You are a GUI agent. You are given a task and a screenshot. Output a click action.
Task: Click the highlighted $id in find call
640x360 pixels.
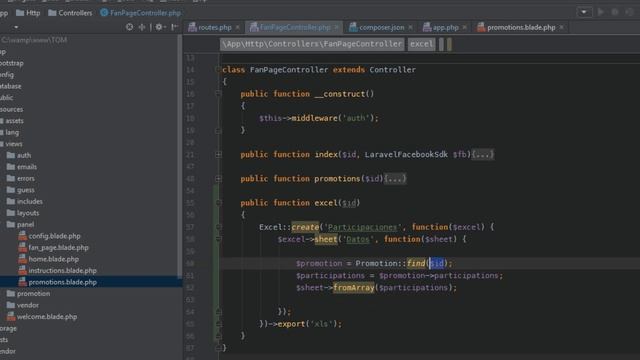[x=437, y=263]
